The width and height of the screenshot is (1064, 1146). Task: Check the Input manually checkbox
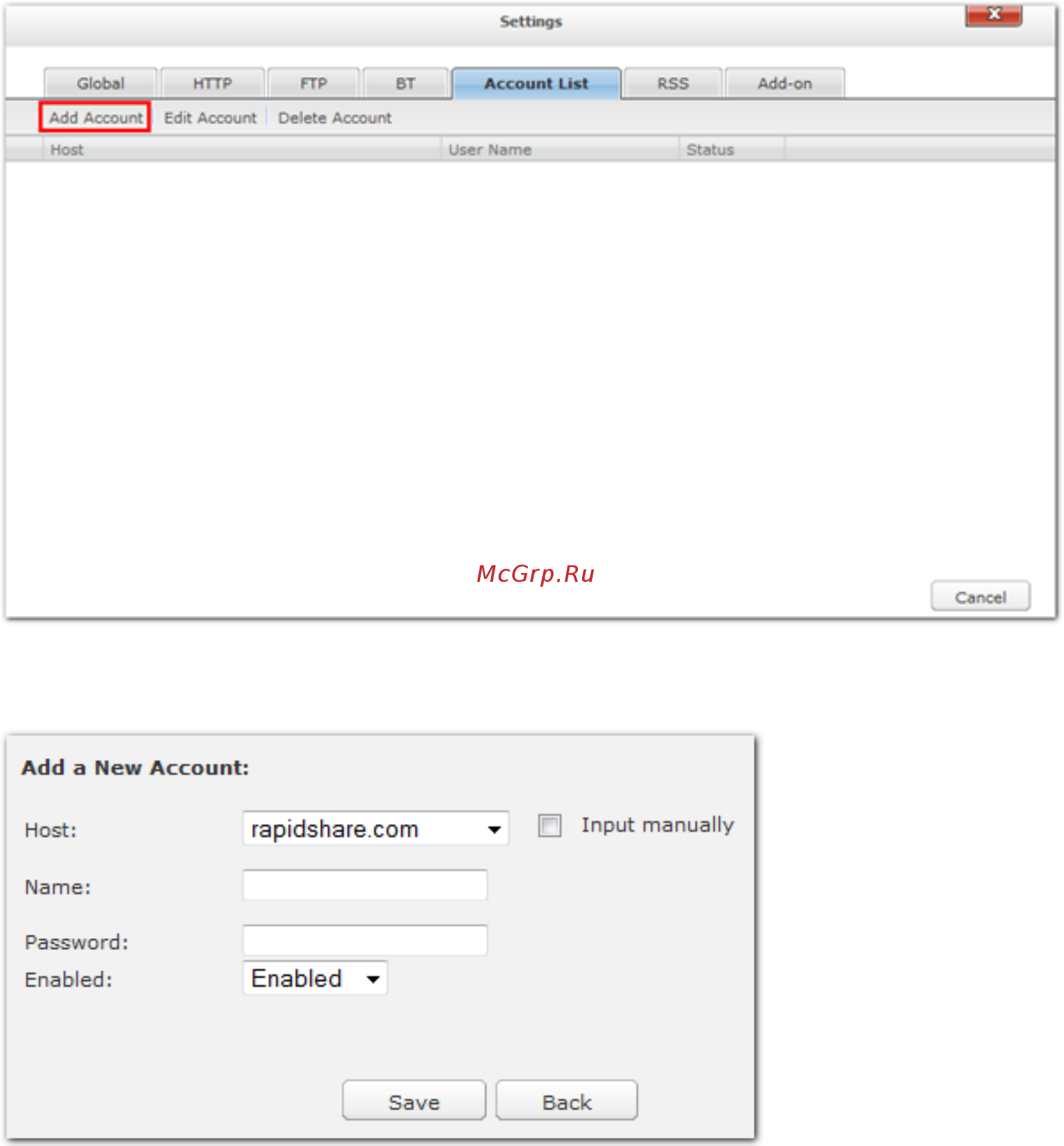549,826
